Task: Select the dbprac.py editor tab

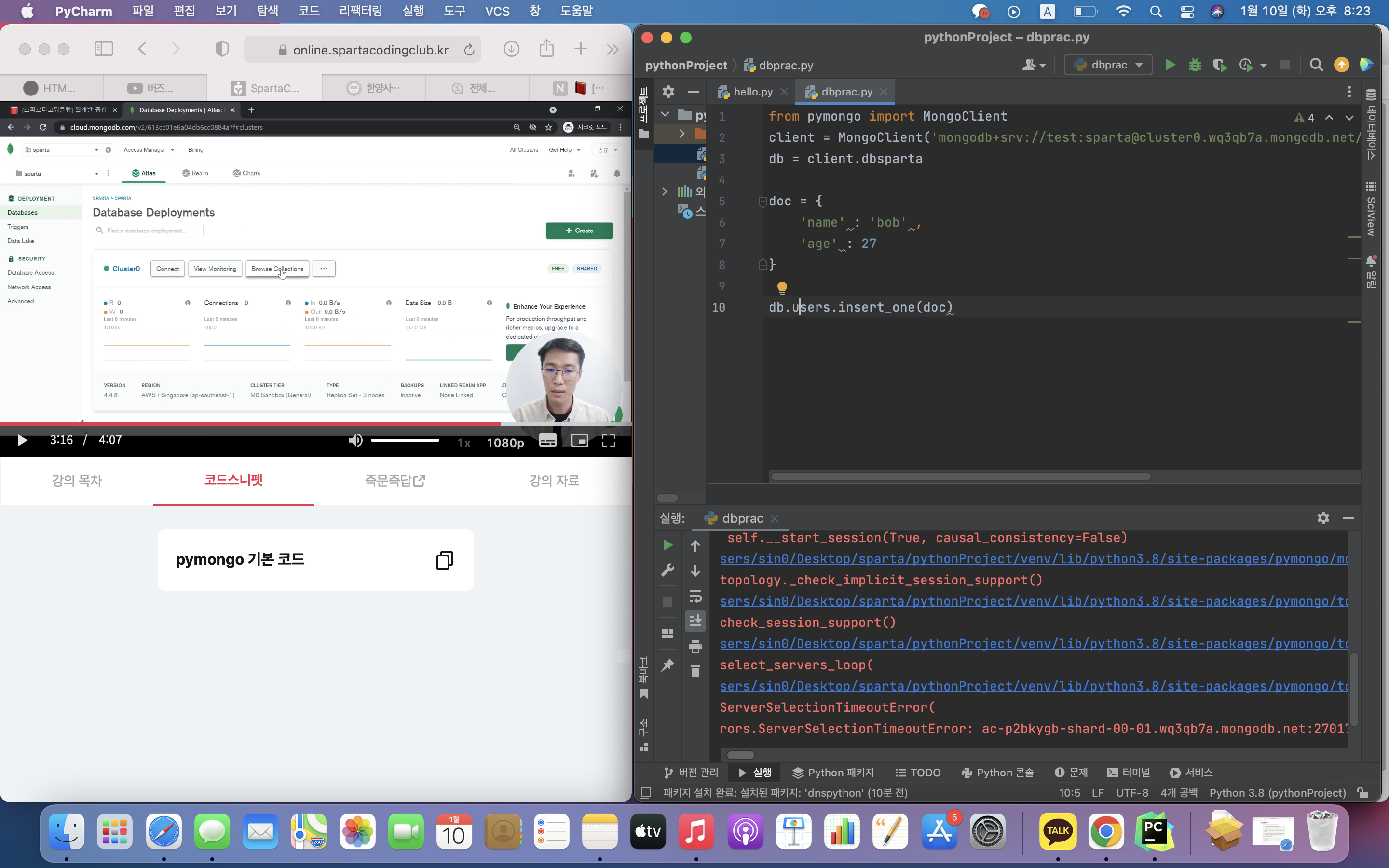Action: click(x=846, y=92)
